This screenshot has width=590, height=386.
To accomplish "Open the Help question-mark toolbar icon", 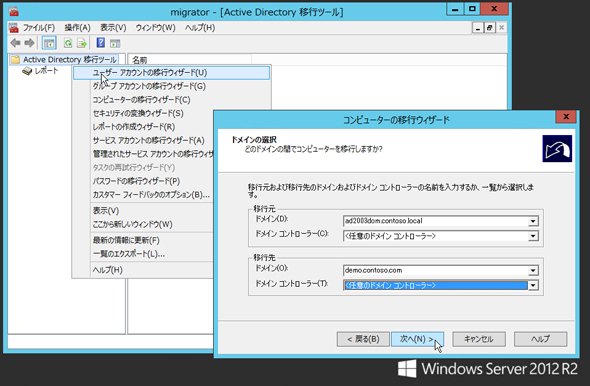I will [100, 43].
